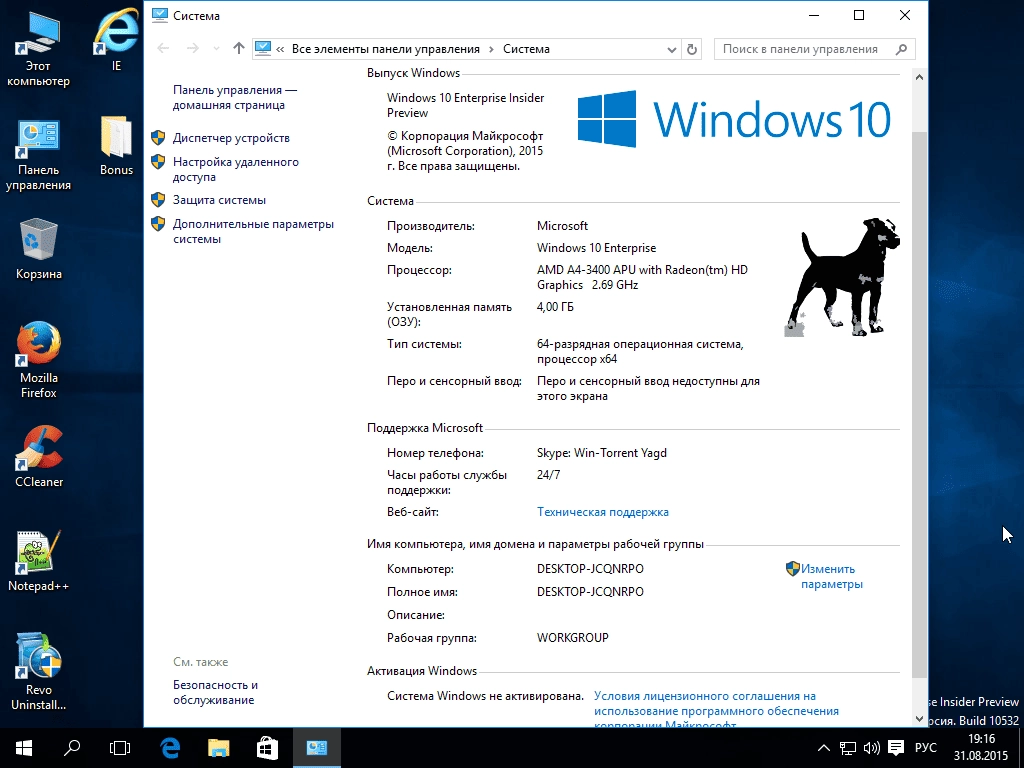Select CCleaner desktop shortcut

coord(39,456)
